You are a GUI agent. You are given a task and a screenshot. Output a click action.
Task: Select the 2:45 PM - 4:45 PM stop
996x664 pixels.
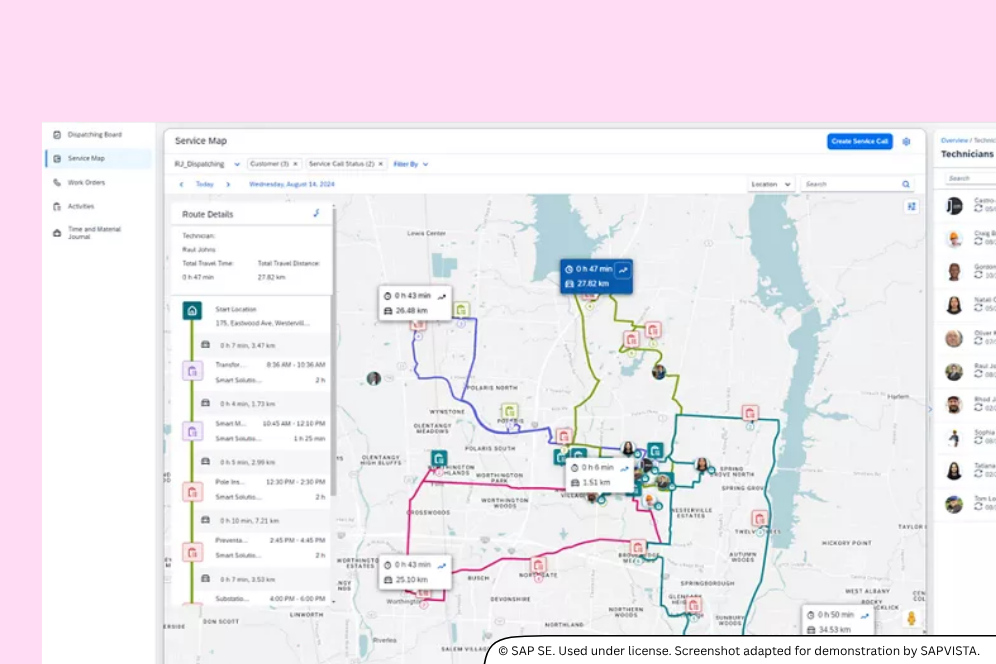(x=254, y=548)
